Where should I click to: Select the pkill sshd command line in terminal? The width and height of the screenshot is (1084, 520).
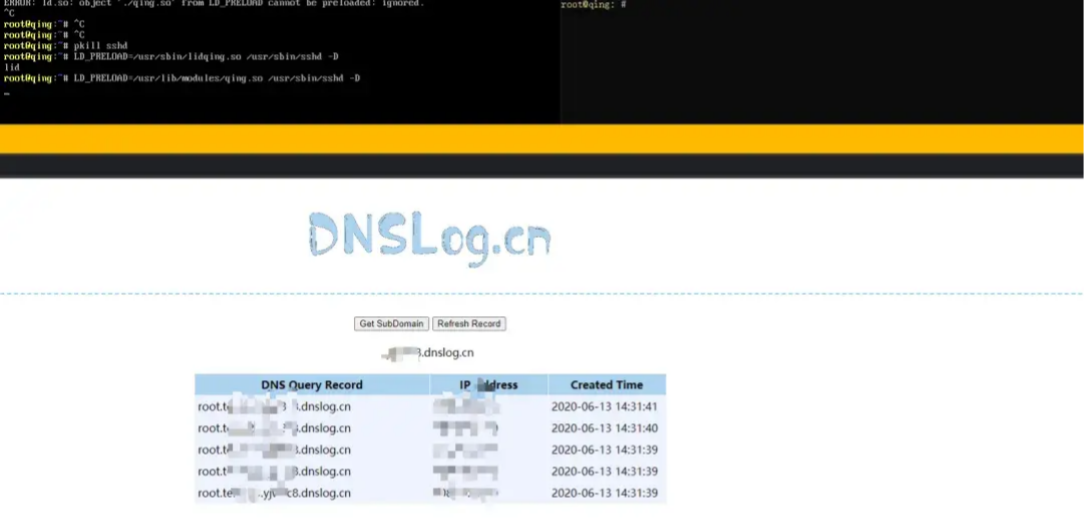66,46
